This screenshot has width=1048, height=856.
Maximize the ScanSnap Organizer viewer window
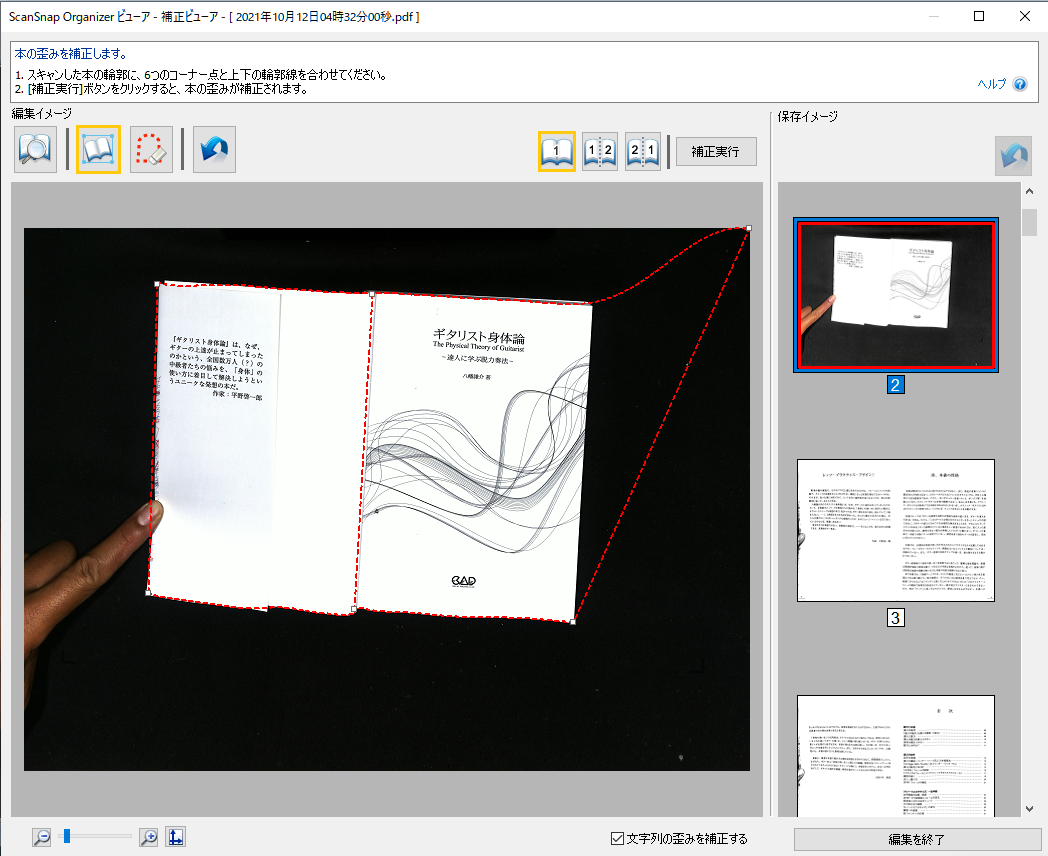[x=978, y=16]
